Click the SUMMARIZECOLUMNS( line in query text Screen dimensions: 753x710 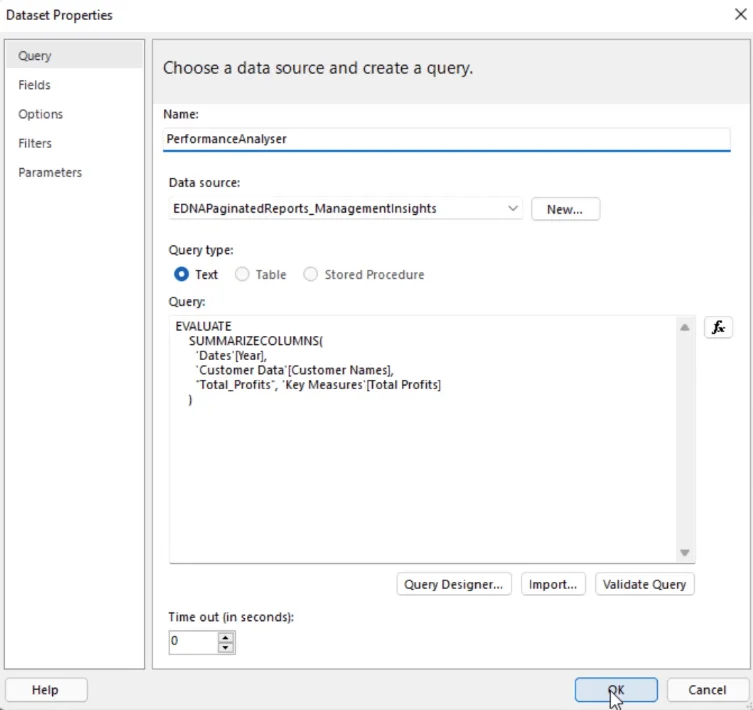pos(256,341)
